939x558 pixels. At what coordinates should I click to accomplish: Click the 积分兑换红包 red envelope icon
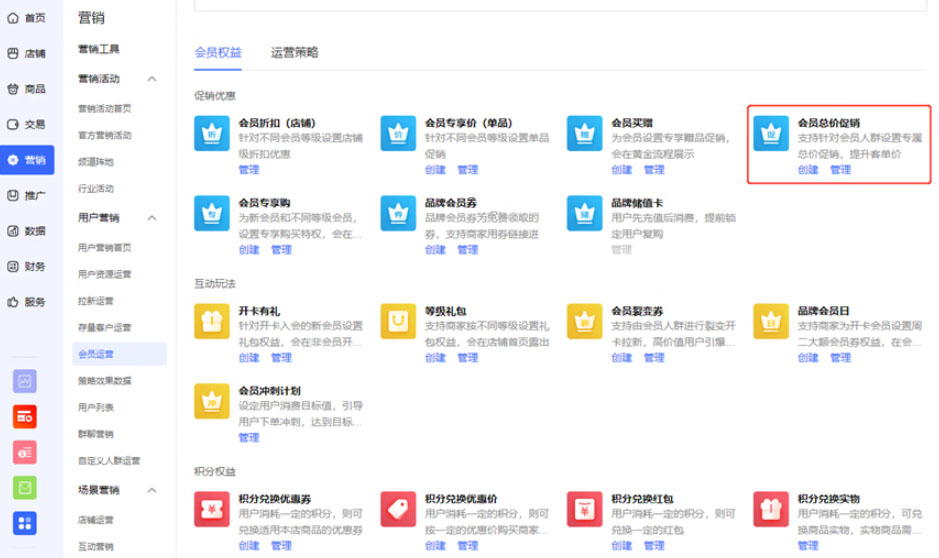584,509
